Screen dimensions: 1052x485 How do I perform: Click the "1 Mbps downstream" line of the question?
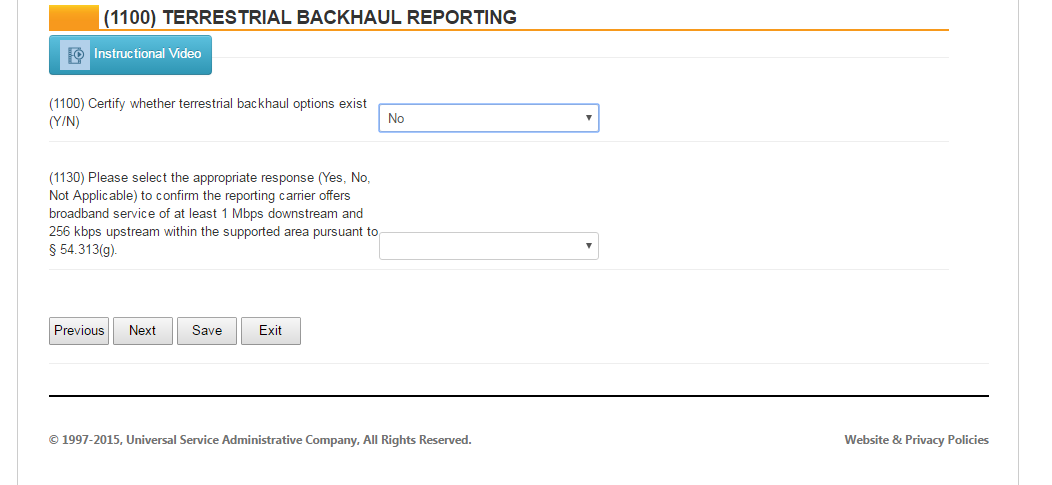pos(206,214)
